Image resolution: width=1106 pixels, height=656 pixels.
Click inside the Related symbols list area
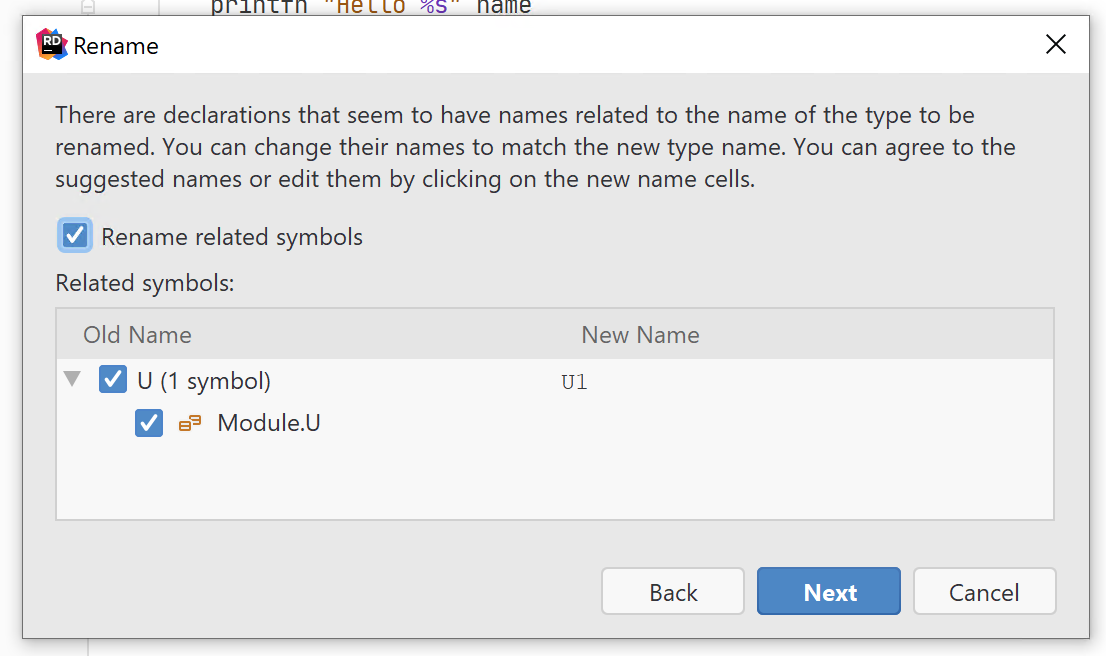click(x=555, y=480)
